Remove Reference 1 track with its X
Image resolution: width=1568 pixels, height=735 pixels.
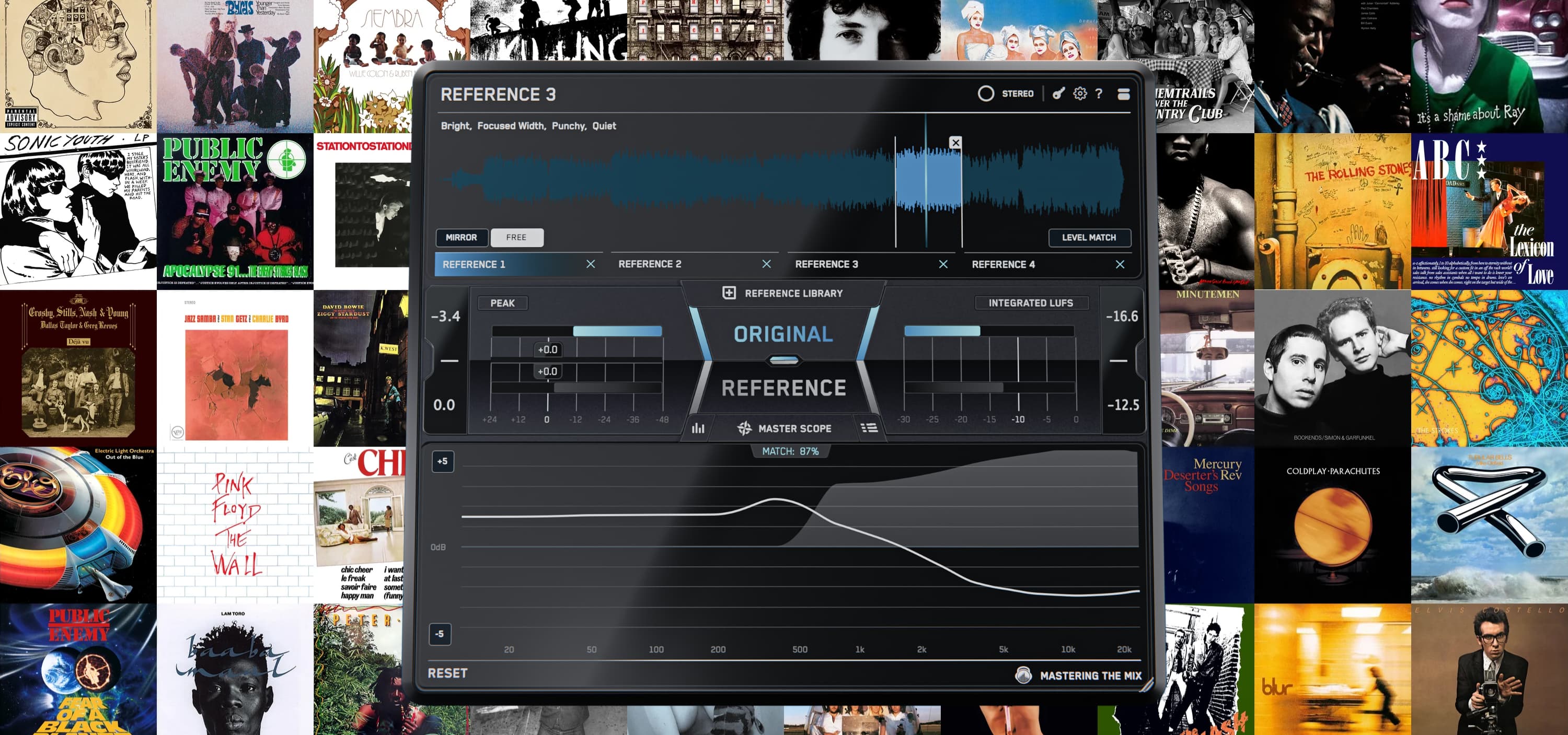pyautogui.click(x=591, y=264)
